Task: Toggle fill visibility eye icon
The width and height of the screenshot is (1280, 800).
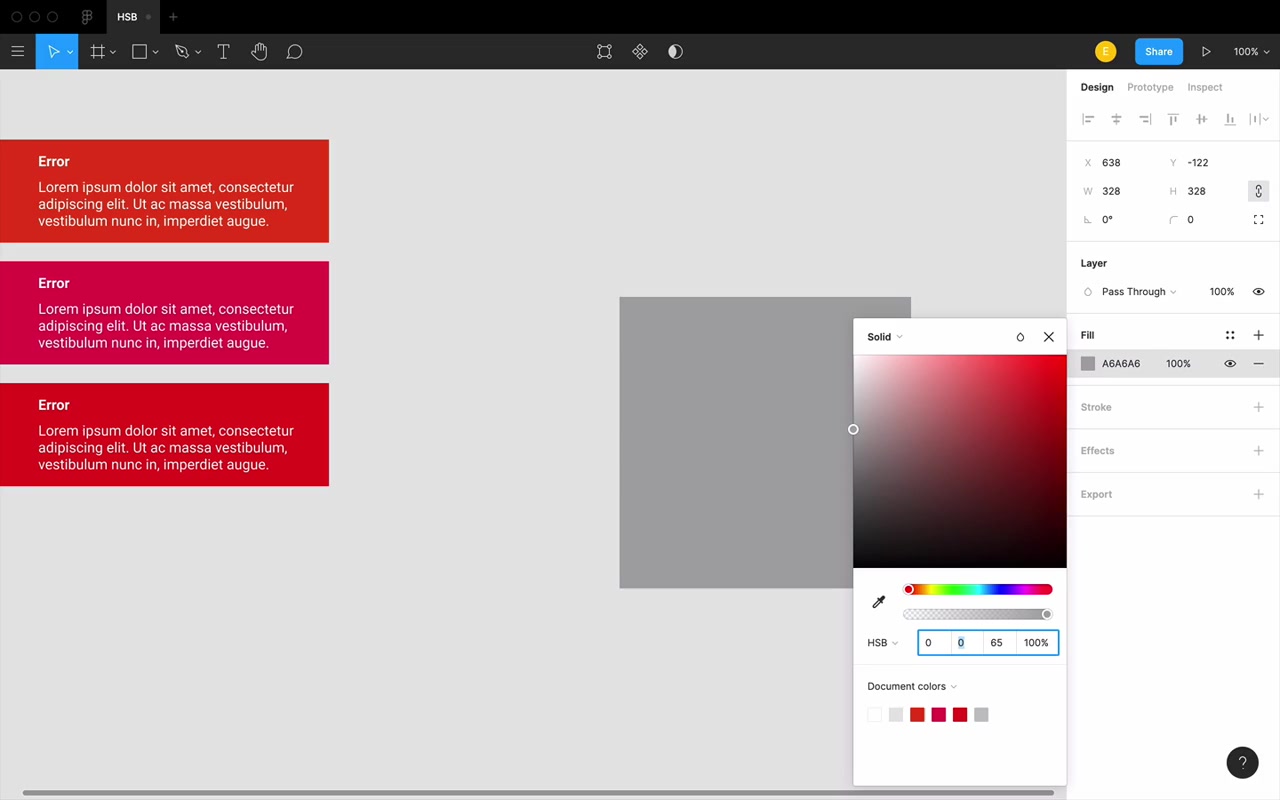Action: coord(1230,364)
